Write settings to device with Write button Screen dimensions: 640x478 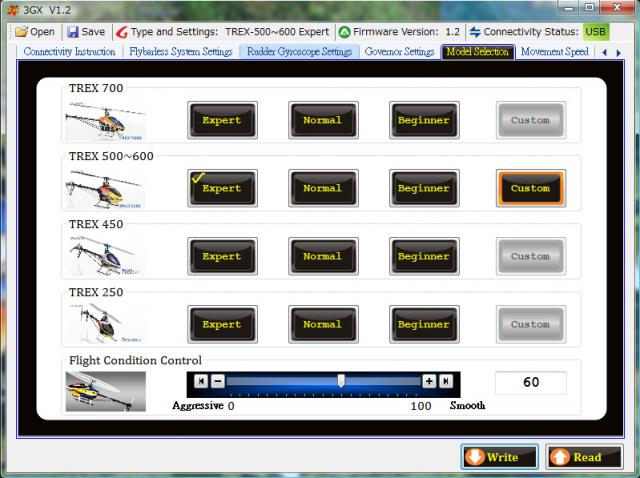(500, 457)
